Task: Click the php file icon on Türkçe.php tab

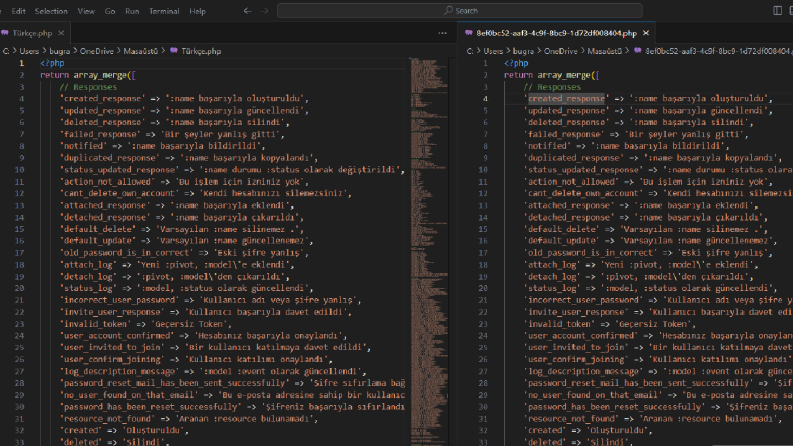Action: tap(5, 33)
